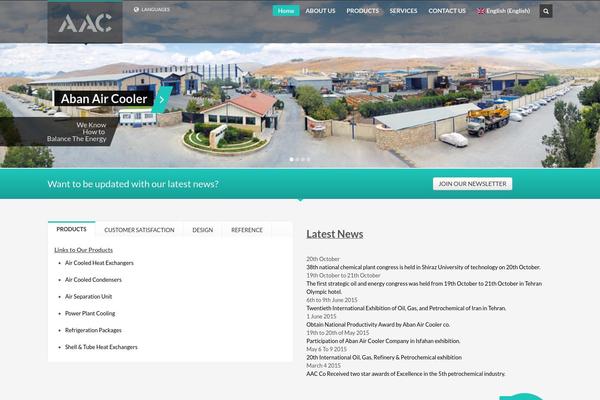Open Air Cooled Condensers link
The image size is (600, 400).
93,280
